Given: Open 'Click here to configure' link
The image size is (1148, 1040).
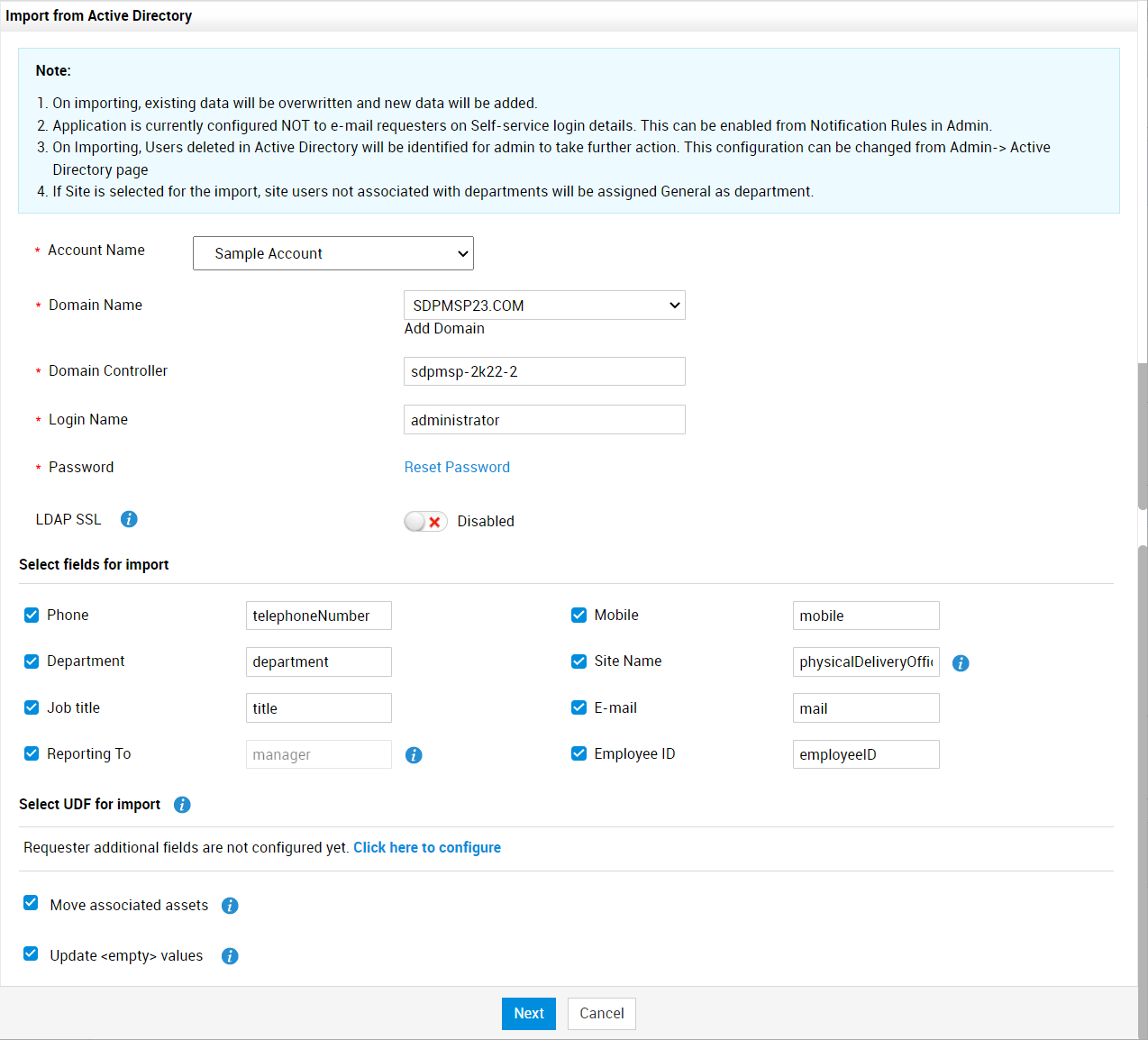Looking at the screenshot, I should point(426,847).
